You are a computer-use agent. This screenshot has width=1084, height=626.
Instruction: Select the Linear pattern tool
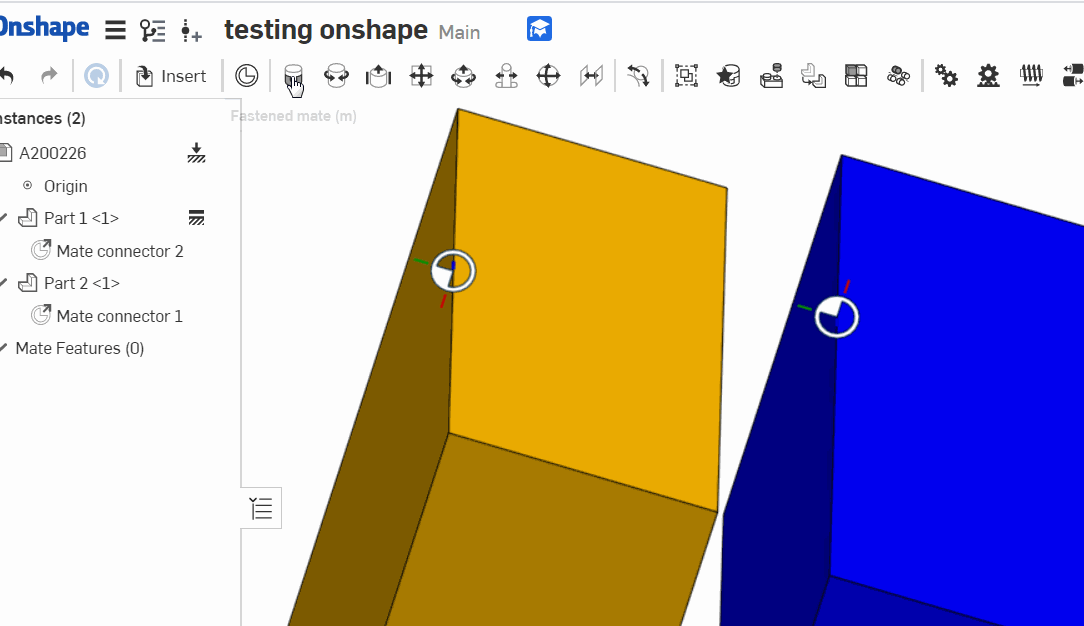point(856,75)
